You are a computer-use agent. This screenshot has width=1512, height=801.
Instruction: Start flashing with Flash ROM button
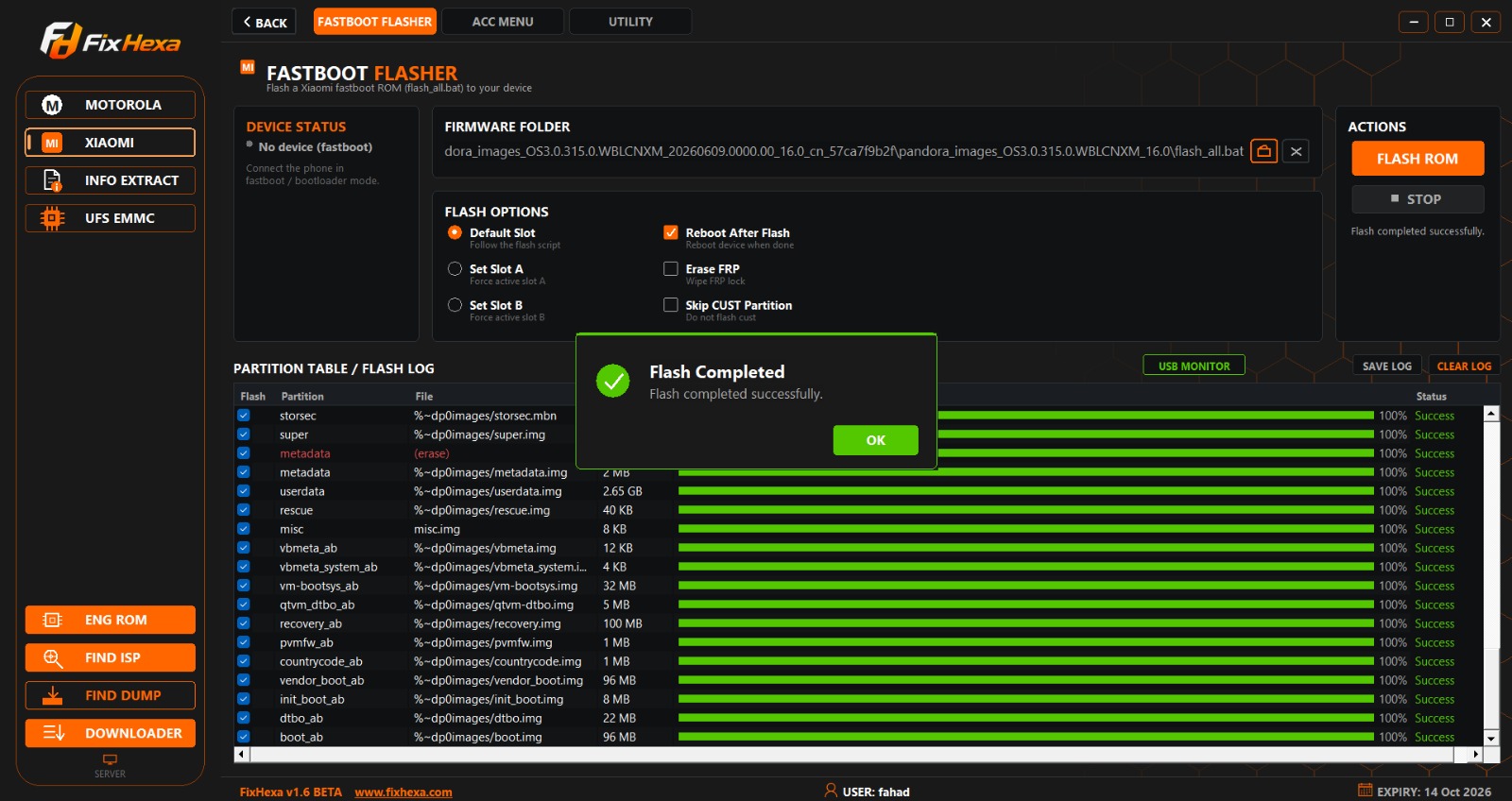1417,159
